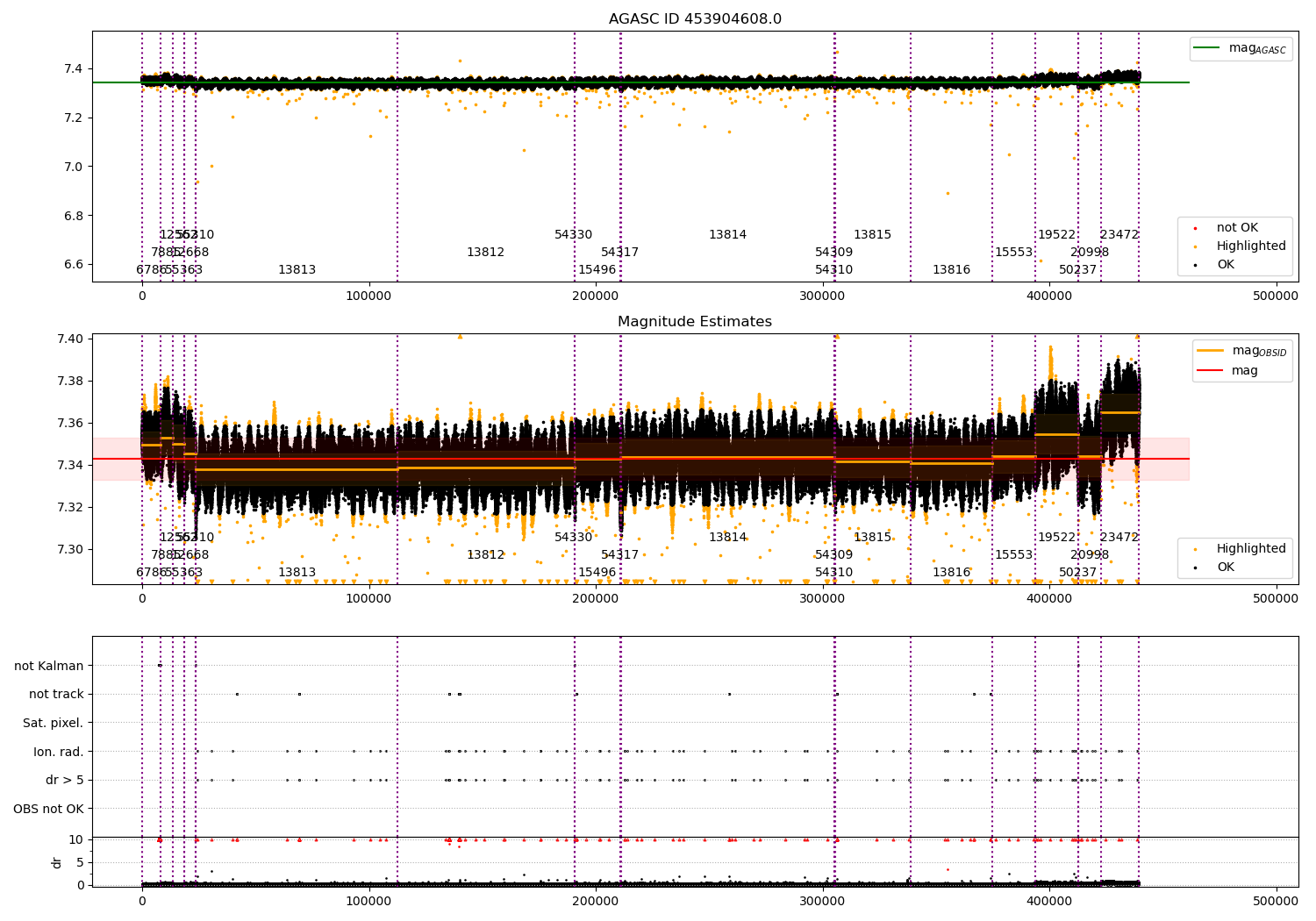Click the 6.8 y-axis tick label

pyautogui.click(x=74, y=216)
